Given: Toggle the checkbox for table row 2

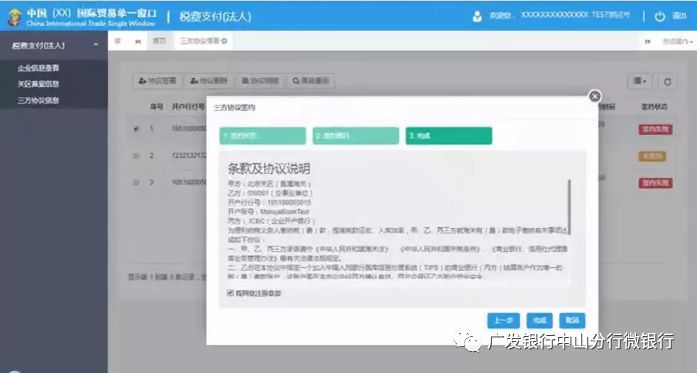Looking at the screenshot, I should click(136, 156).
